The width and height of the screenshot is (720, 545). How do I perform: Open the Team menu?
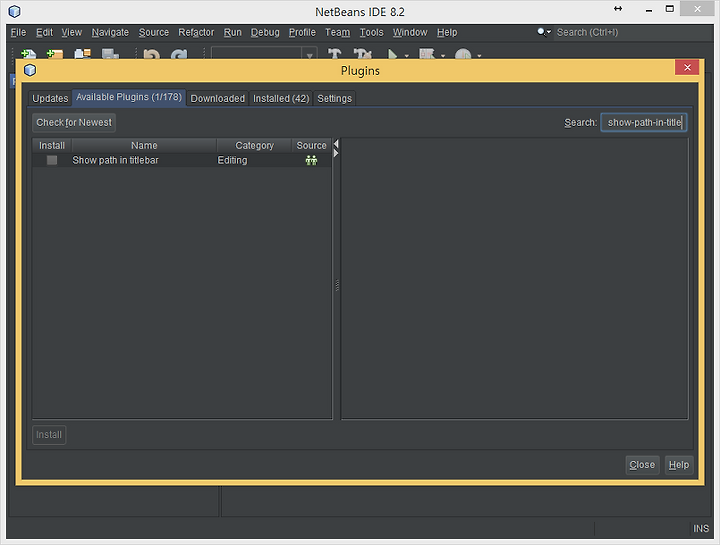pos(338,33)
